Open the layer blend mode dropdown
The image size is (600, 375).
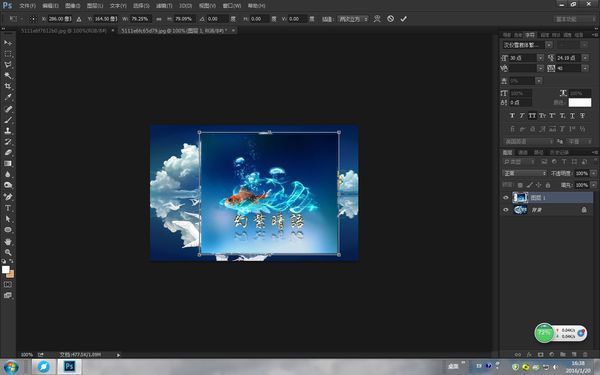pos(524,173)
